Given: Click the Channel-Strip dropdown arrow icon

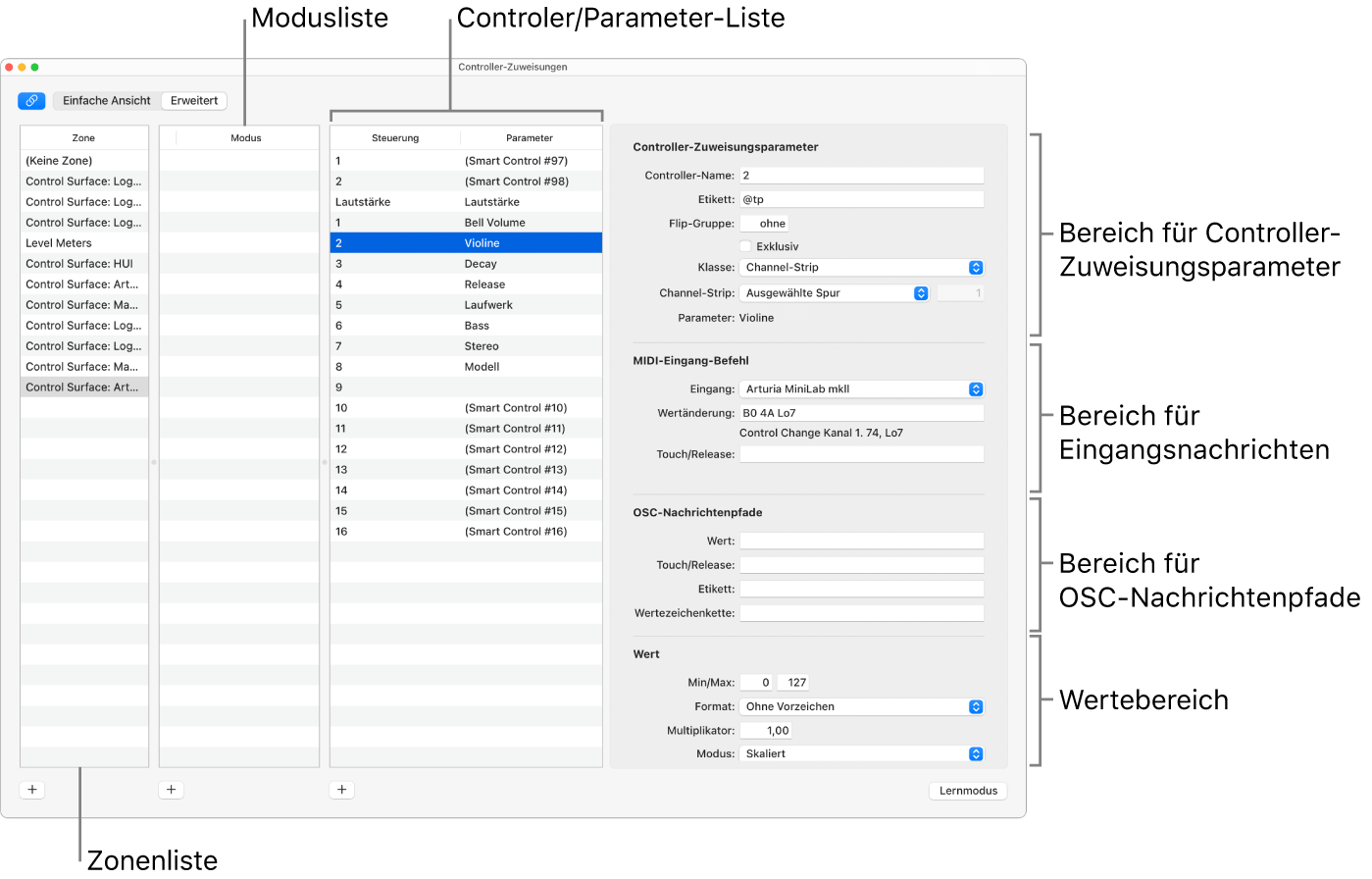Looking at the screenshot, I should pyautogui.click(x=921, y=293).
